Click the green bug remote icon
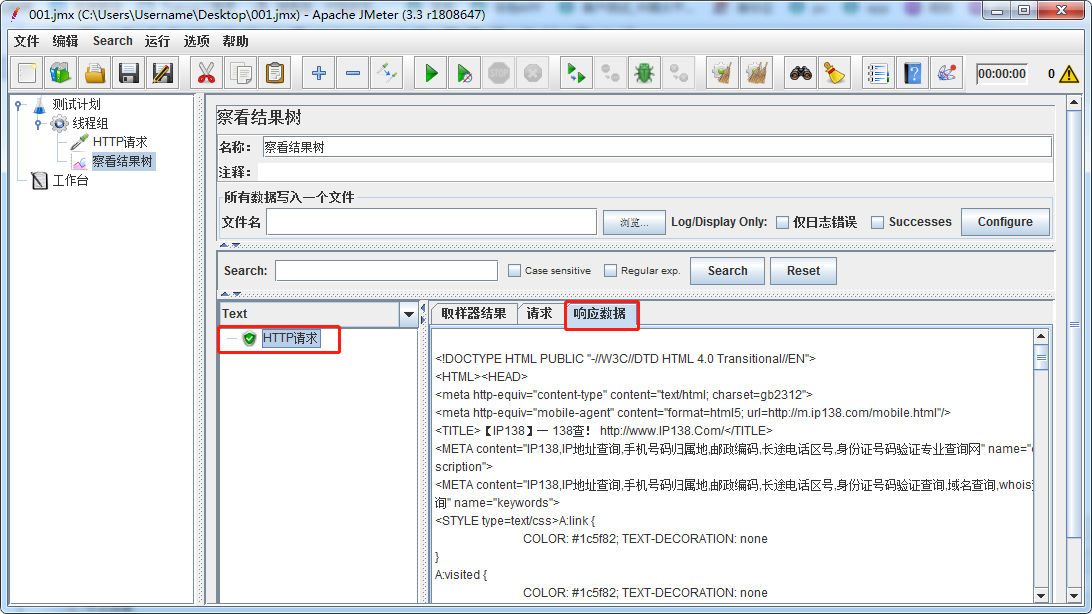Viewport: 1092px width, 614px height. pyautogui.click(x=645, y=73)
